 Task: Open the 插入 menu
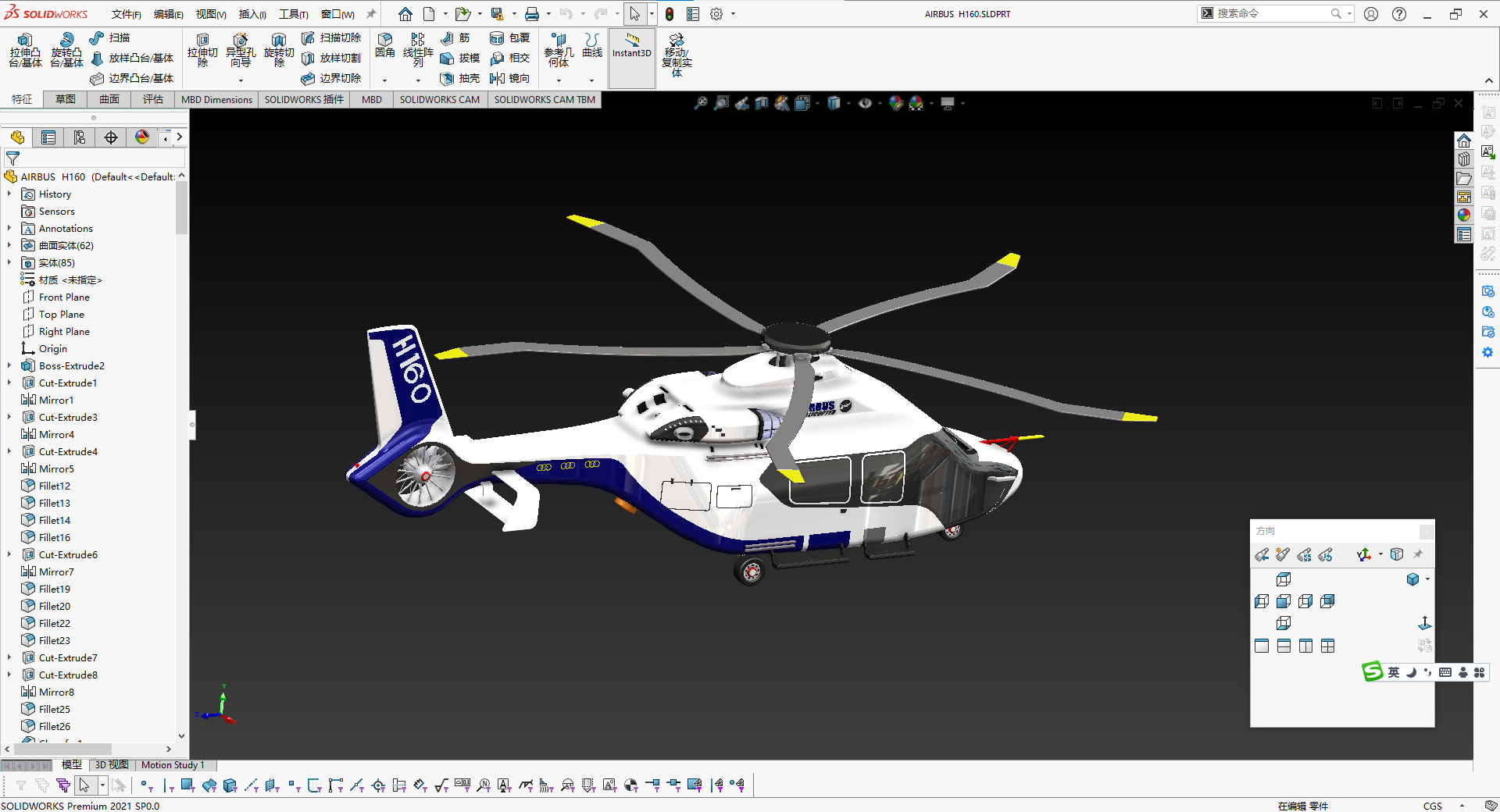[252, 14]
